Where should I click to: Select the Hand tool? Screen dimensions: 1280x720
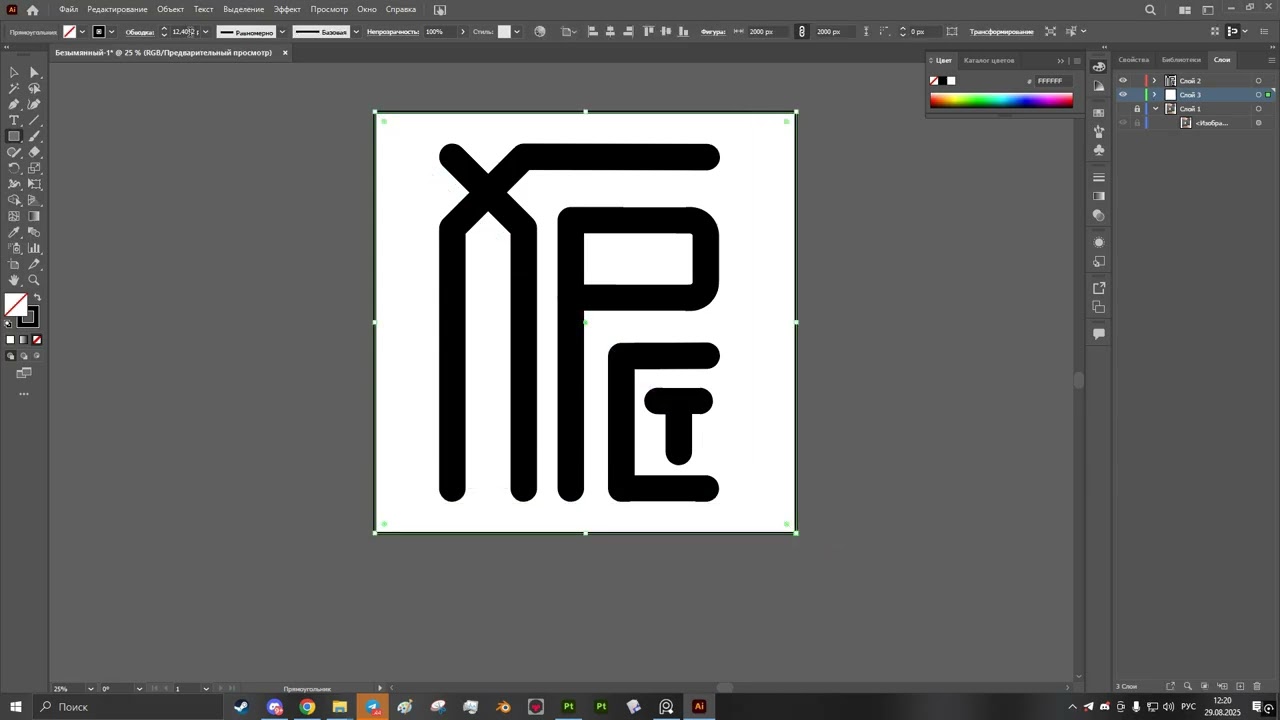point(14,280)
